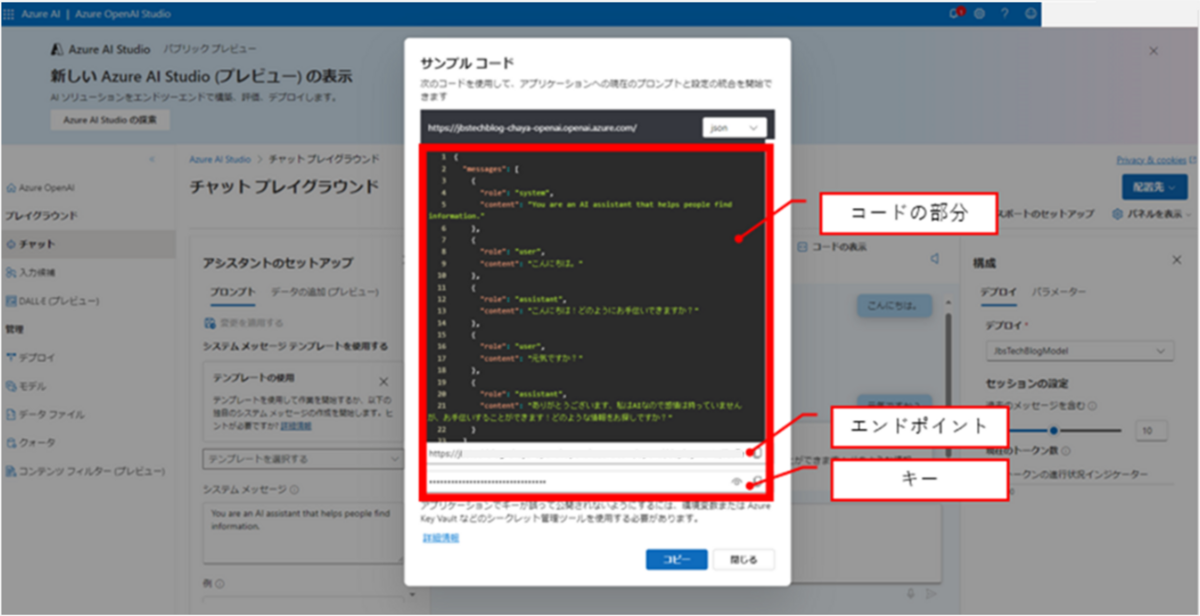Viewport: 1200px width, 616px height.
Task: Close the 構成 panel
Action: click(x=1176, y=260)
